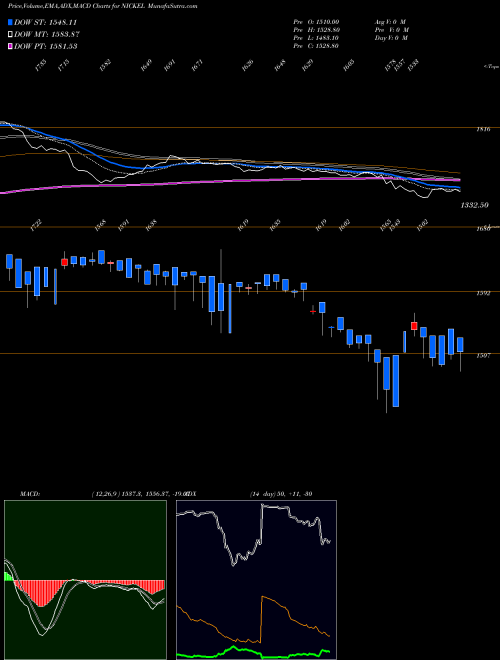Click the 'Pre O: 1510.00' value
This screenshot has width=500, height=660.
pos(316,22)
